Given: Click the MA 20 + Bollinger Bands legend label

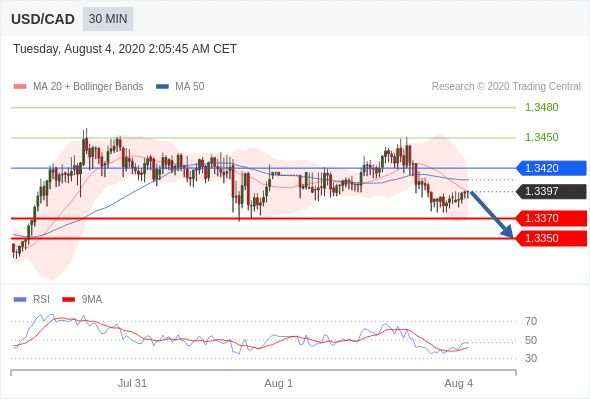Looking at the screenshot, I should pos(88,87).
